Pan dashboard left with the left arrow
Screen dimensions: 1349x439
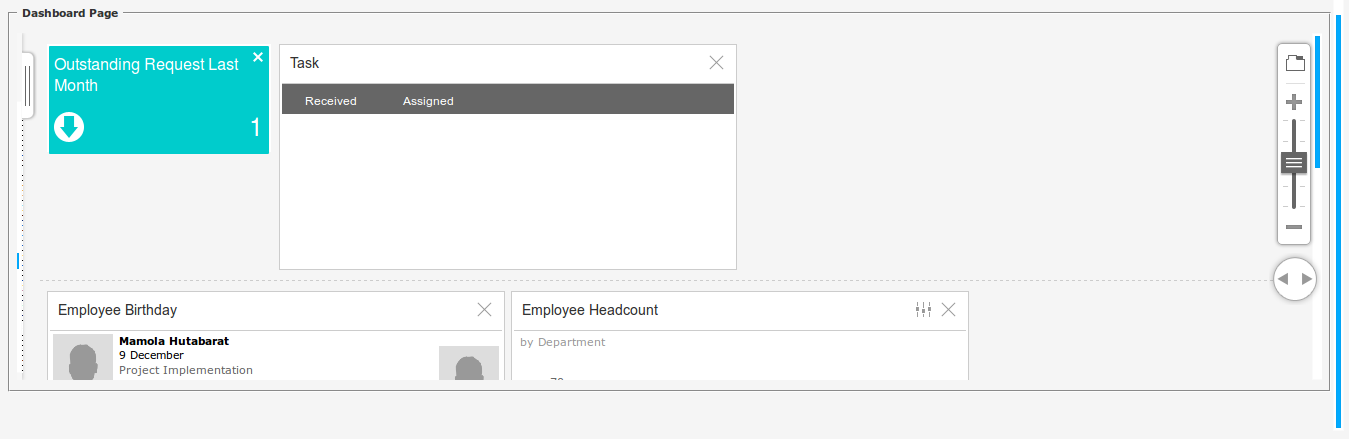tap(1283, 279)
